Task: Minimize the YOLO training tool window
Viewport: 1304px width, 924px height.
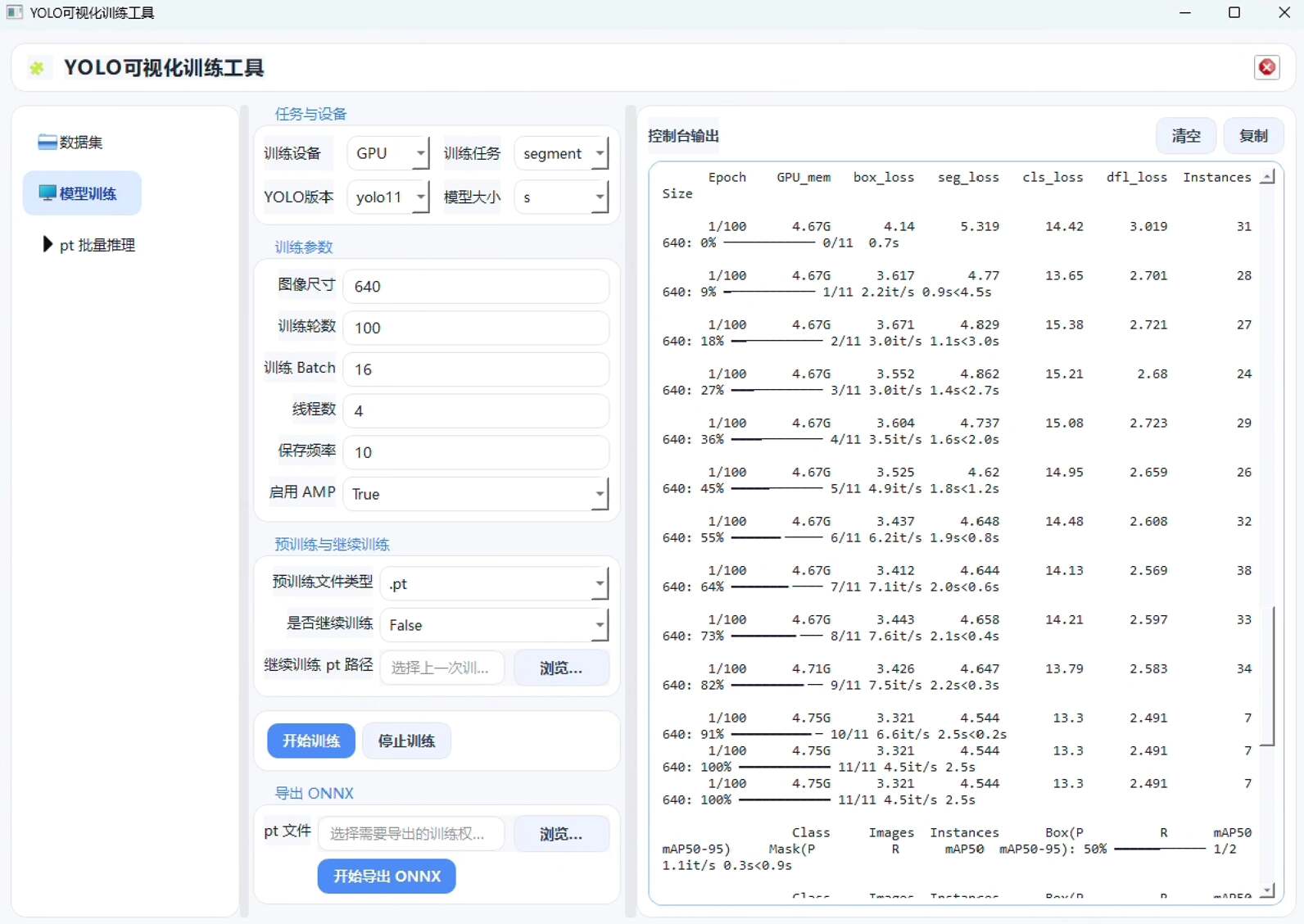Action: 1185,12
